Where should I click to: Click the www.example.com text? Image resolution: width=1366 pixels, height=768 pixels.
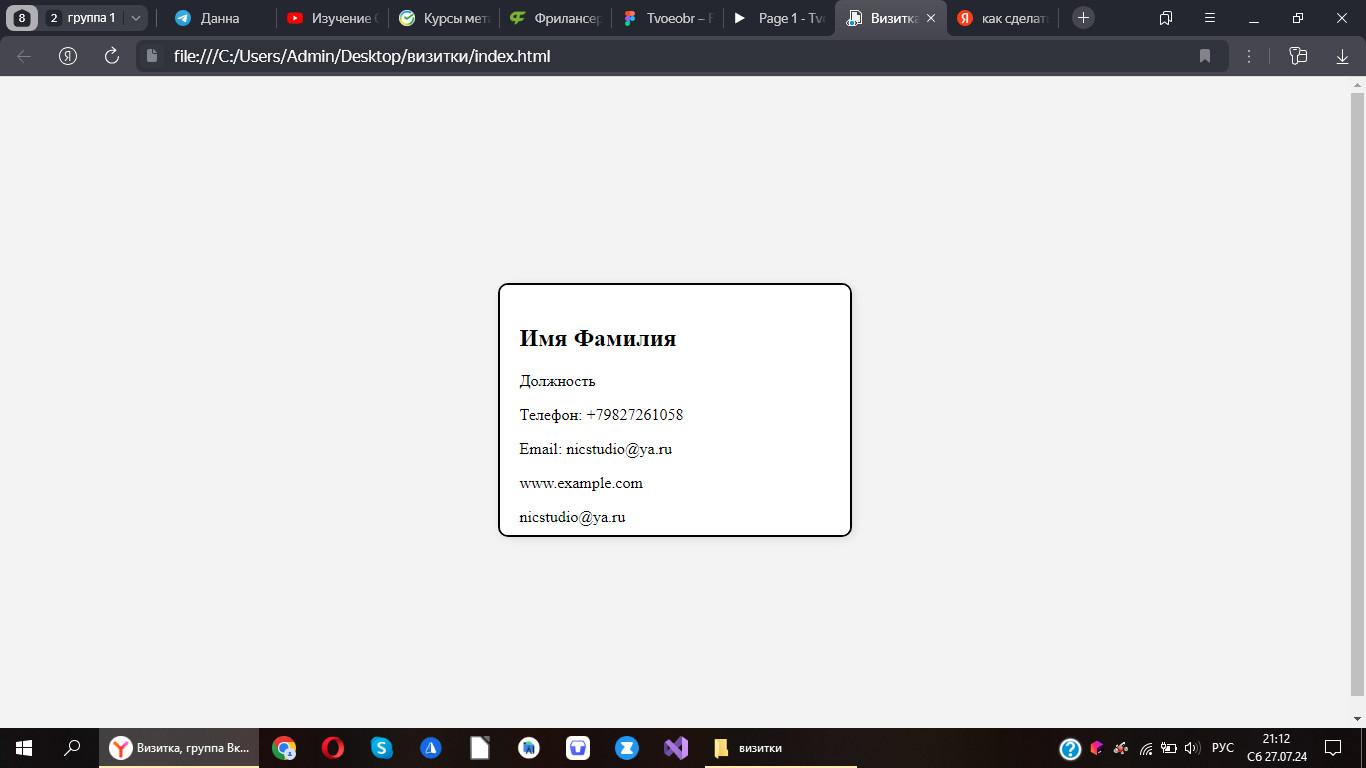click(x=581, y=483)
